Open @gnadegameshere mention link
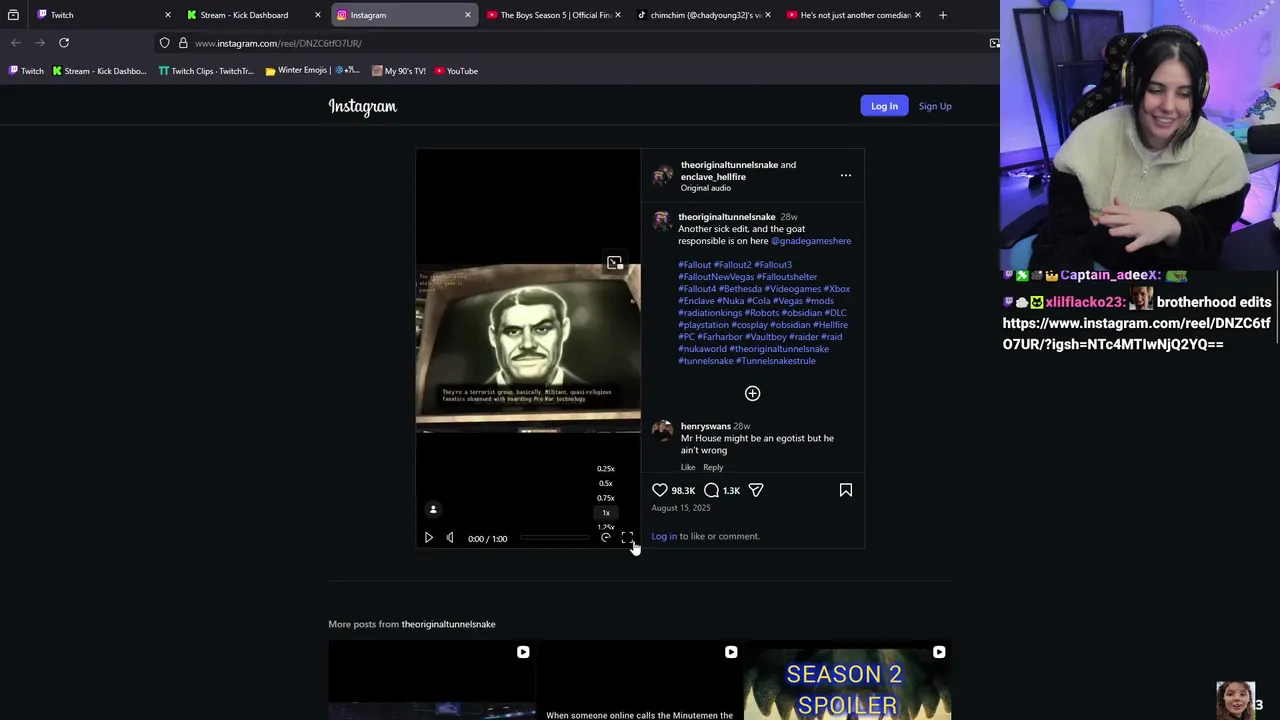The image size is (1280, 720). tap(811, 241)
